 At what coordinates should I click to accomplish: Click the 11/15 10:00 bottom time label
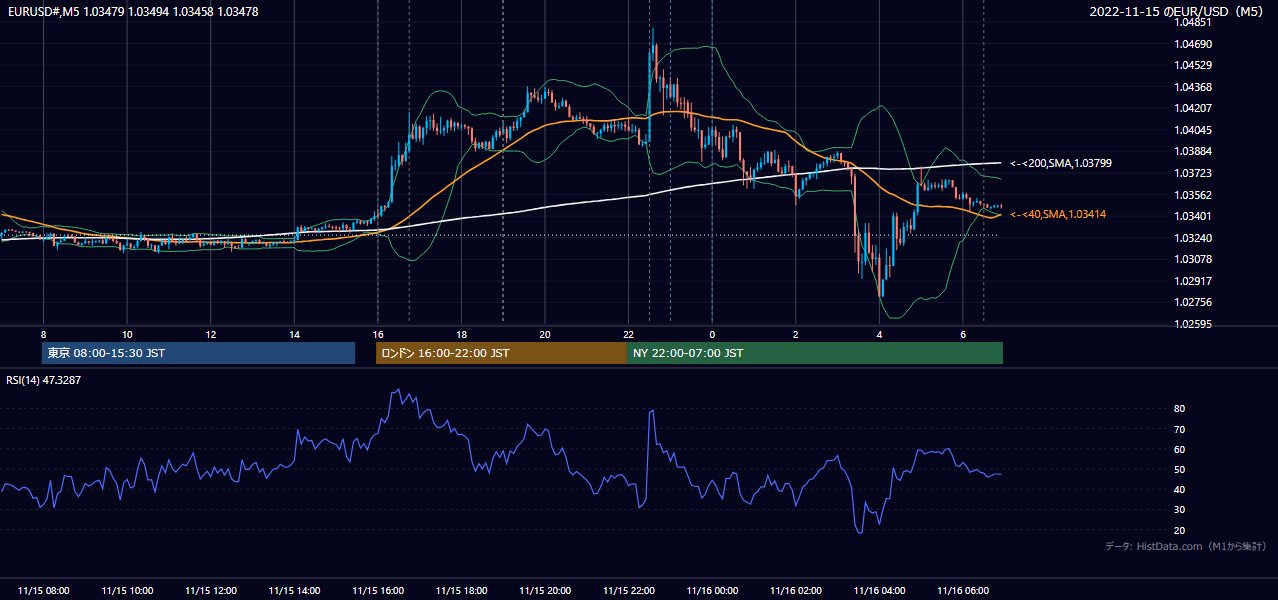pos(127,590)
